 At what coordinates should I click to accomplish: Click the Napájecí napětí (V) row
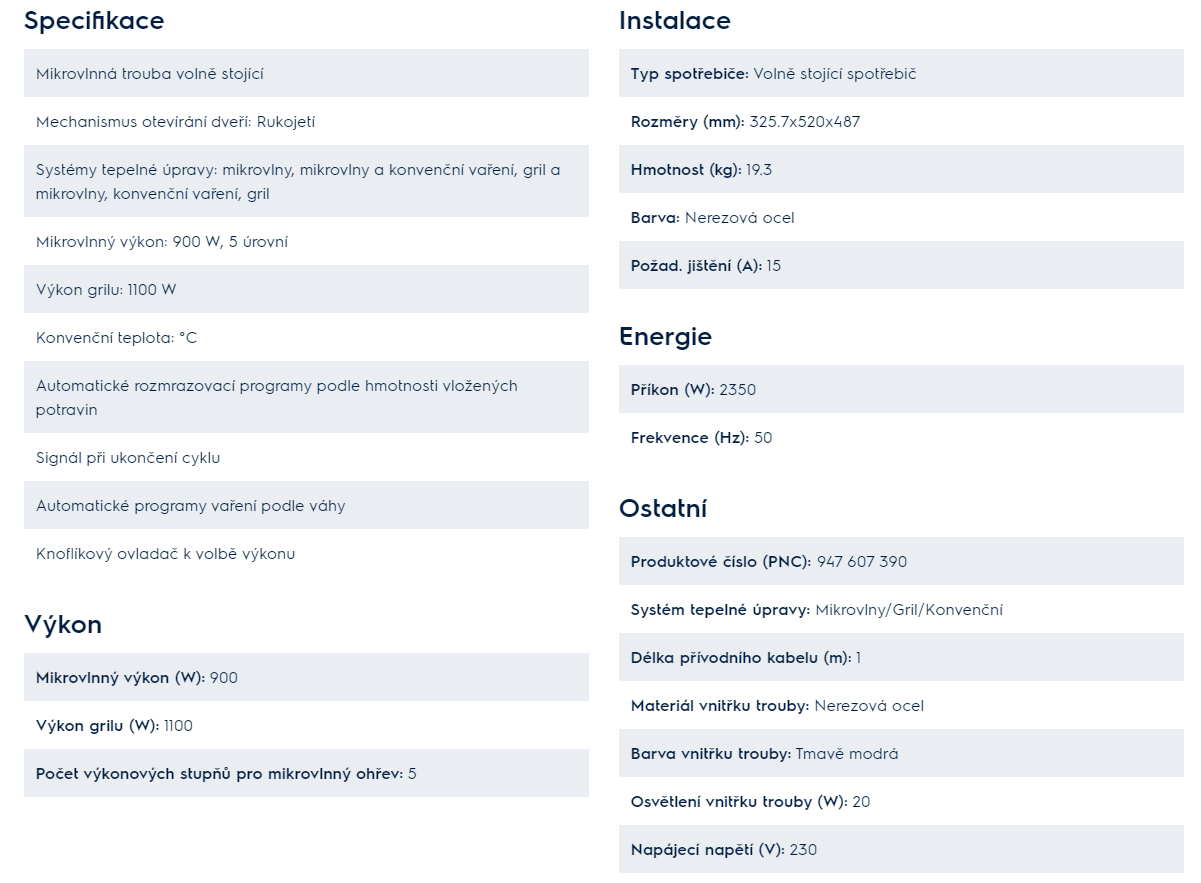(901, 849)
